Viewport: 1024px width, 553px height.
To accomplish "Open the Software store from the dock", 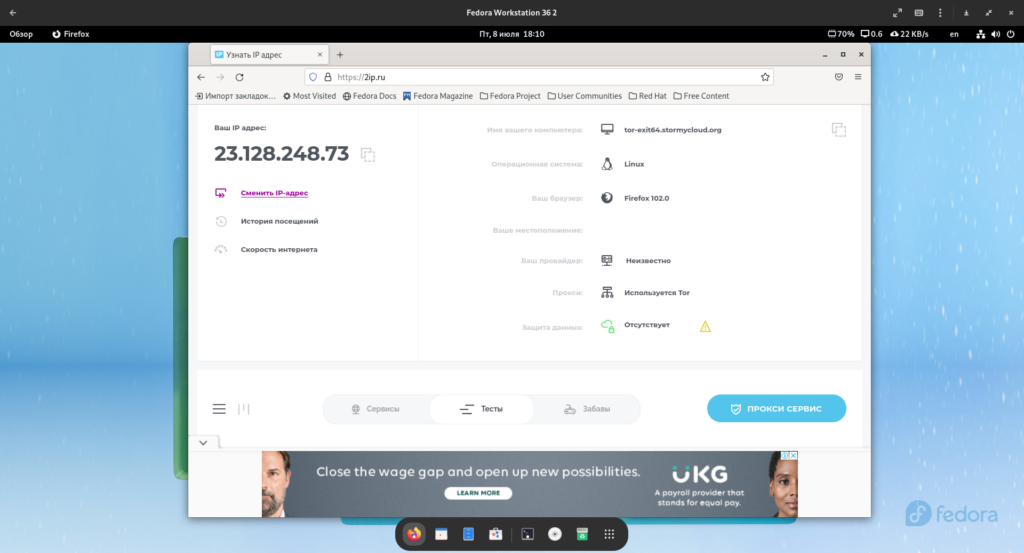I will click(x=494, y=535).
